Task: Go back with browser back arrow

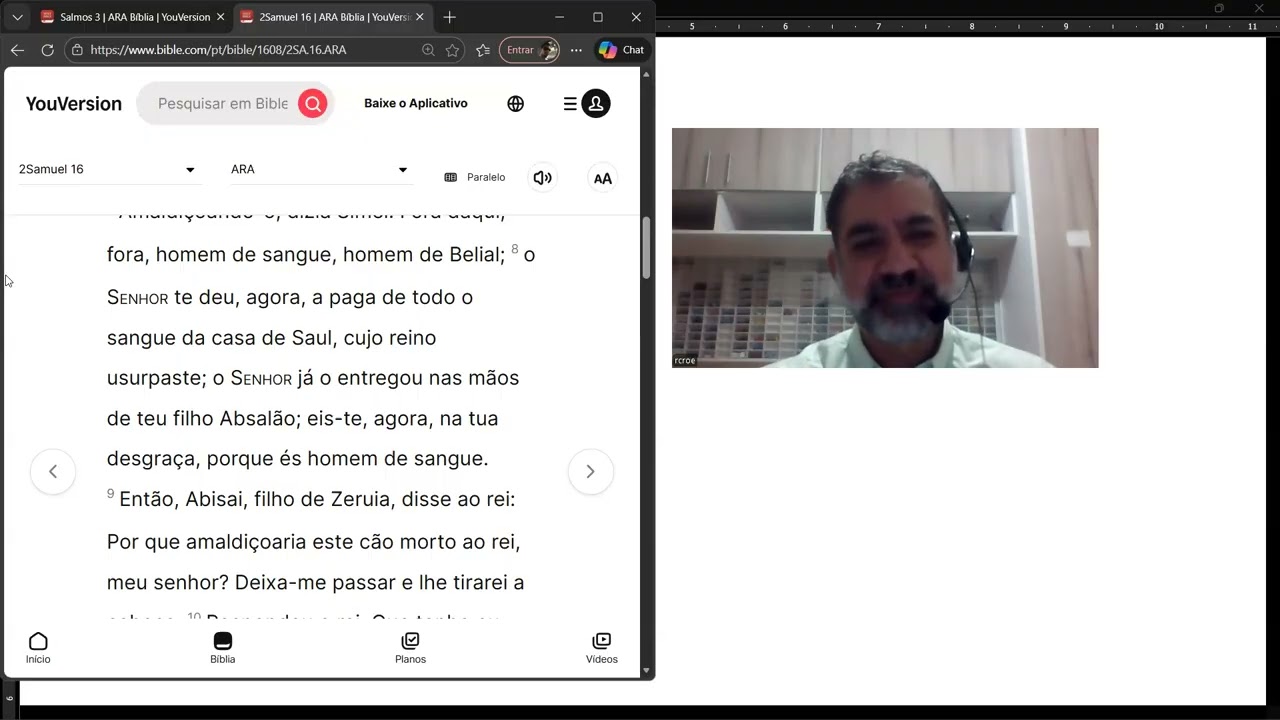Action: pos(17,50)
